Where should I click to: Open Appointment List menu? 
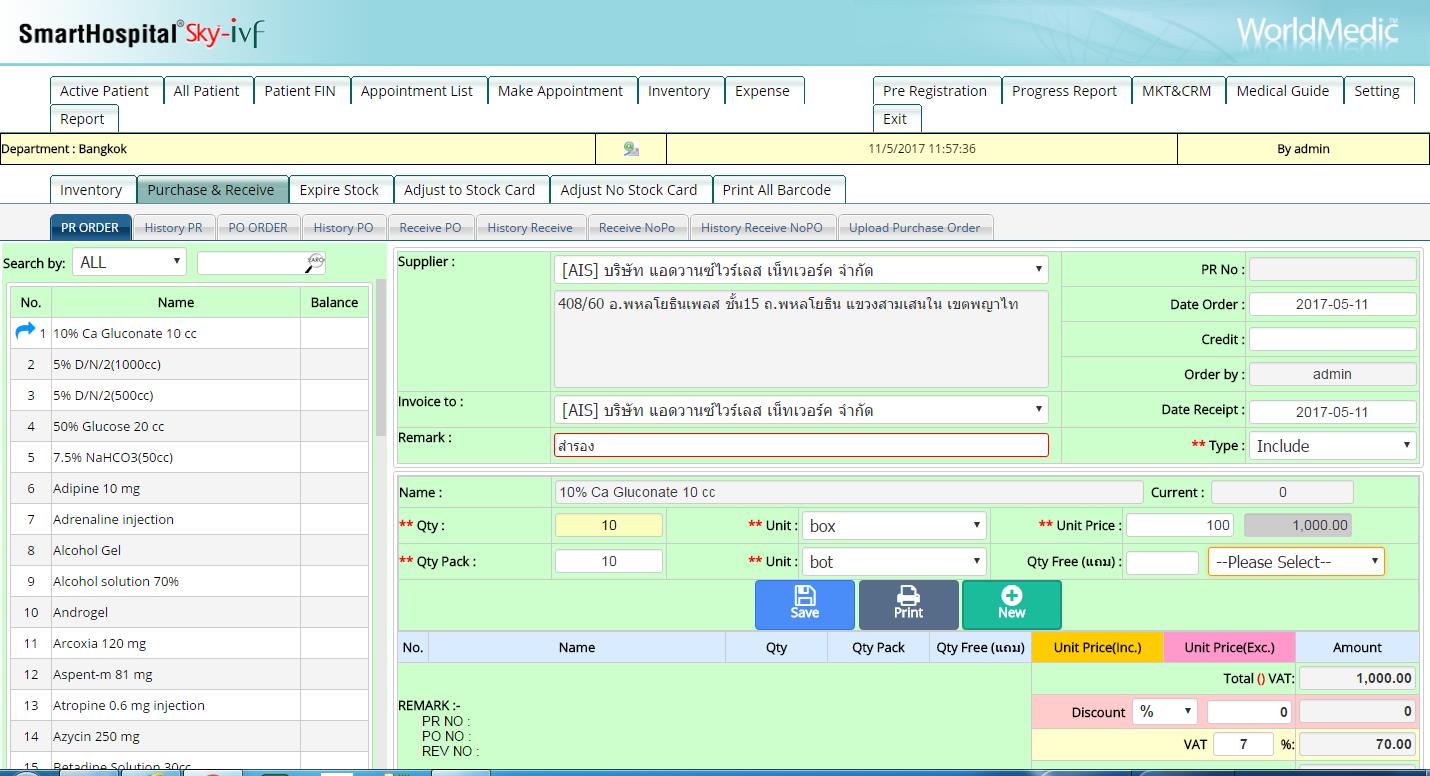[x=417, y=90]
